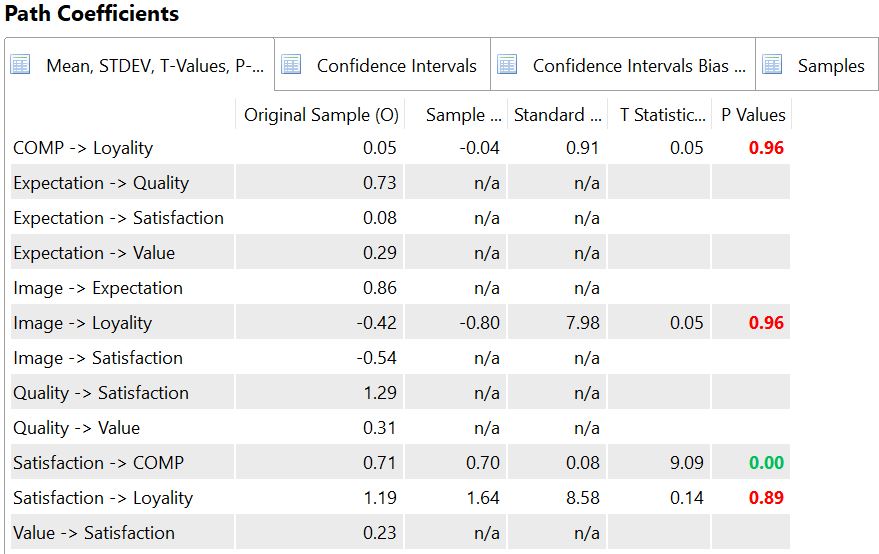
Task: Open the Samples tab
Action: pyautogui.click(x=830, y=66)
